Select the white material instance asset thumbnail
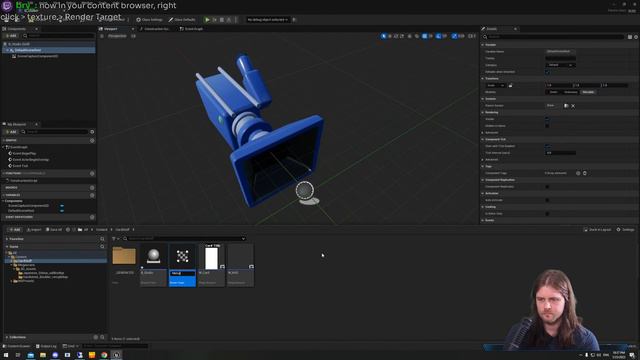 pos(211,257)
